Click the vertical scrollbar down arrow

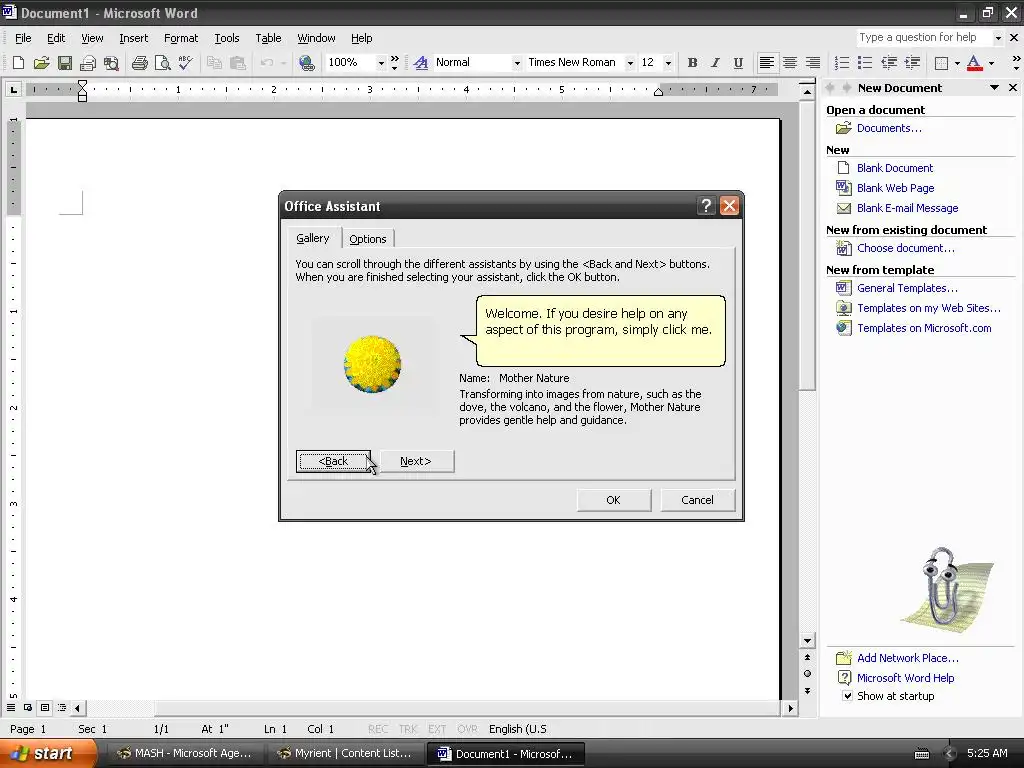[x=808, y=641]
